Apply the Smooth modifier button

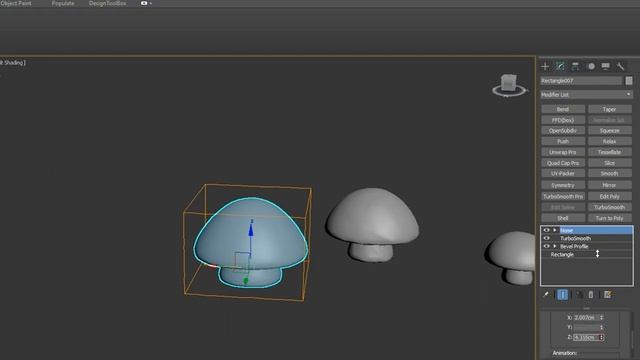point(609,173)
